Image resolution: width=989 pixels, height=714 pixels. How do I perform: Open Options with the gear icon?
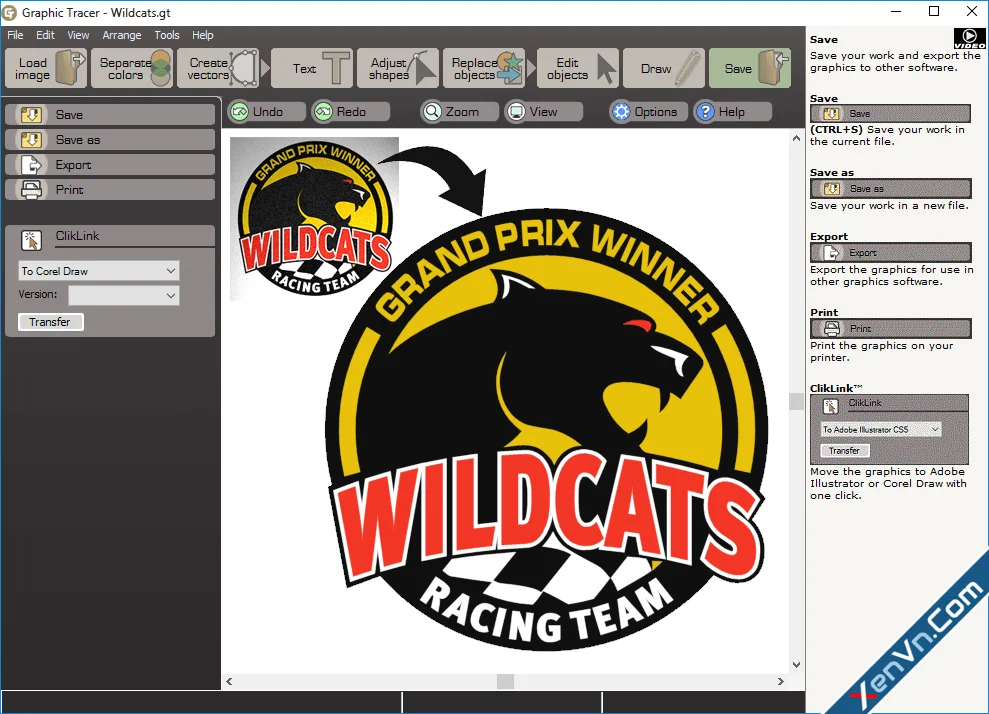646,112
